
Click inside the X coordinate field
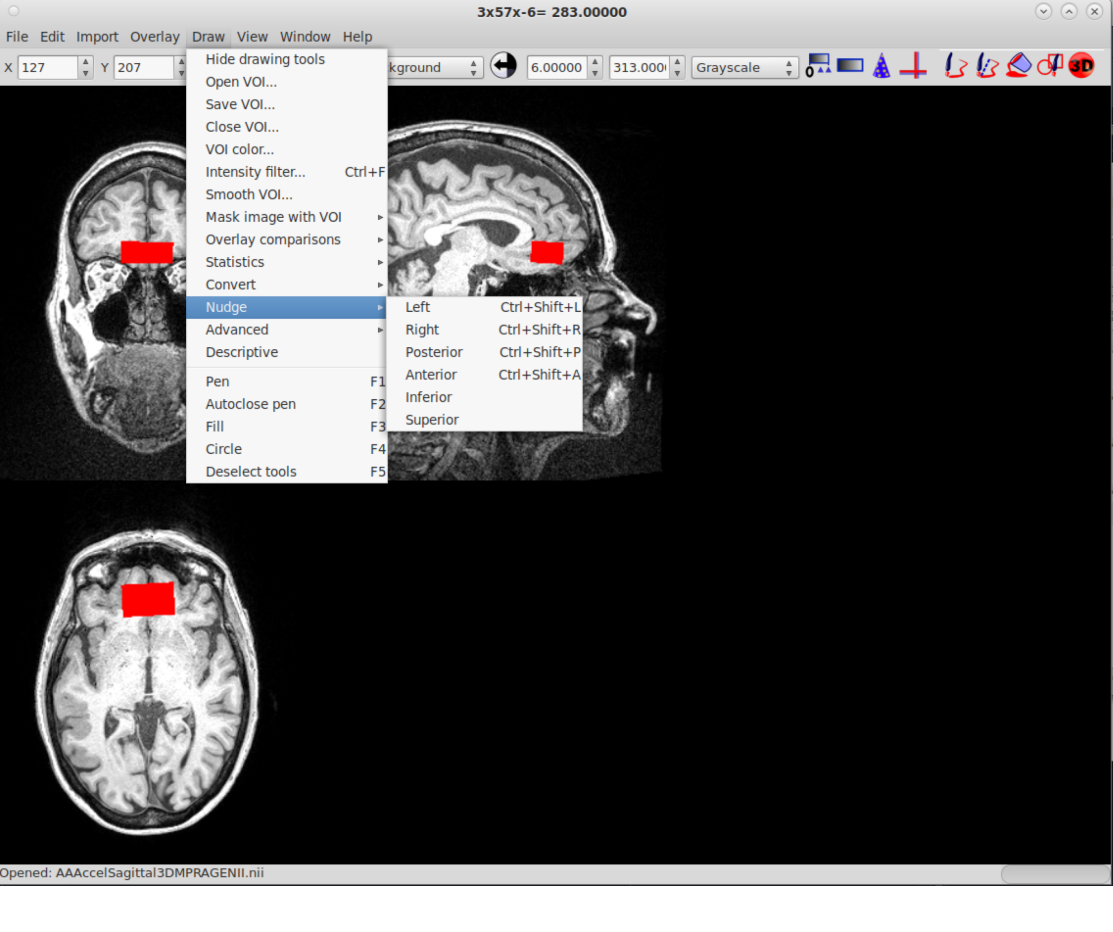(48, 68)
